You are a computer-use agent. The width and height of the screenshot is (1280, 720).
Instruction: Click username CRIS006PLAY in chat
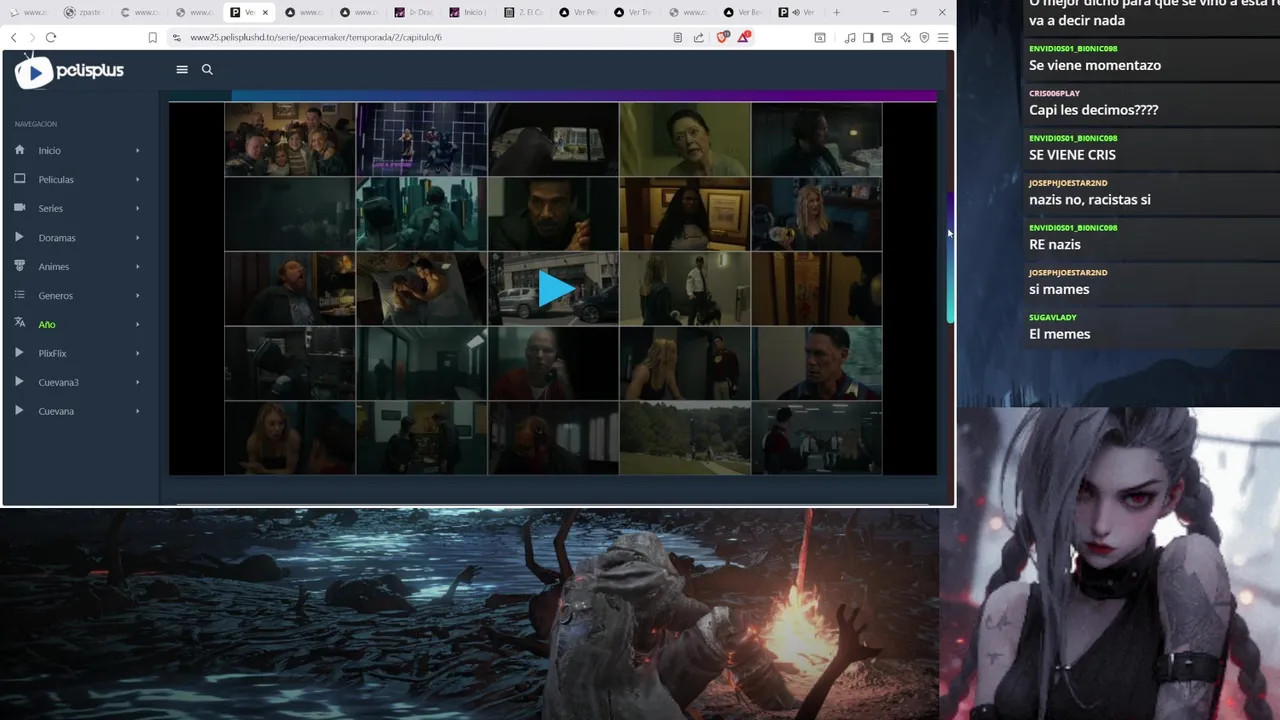coord(1054,93)
